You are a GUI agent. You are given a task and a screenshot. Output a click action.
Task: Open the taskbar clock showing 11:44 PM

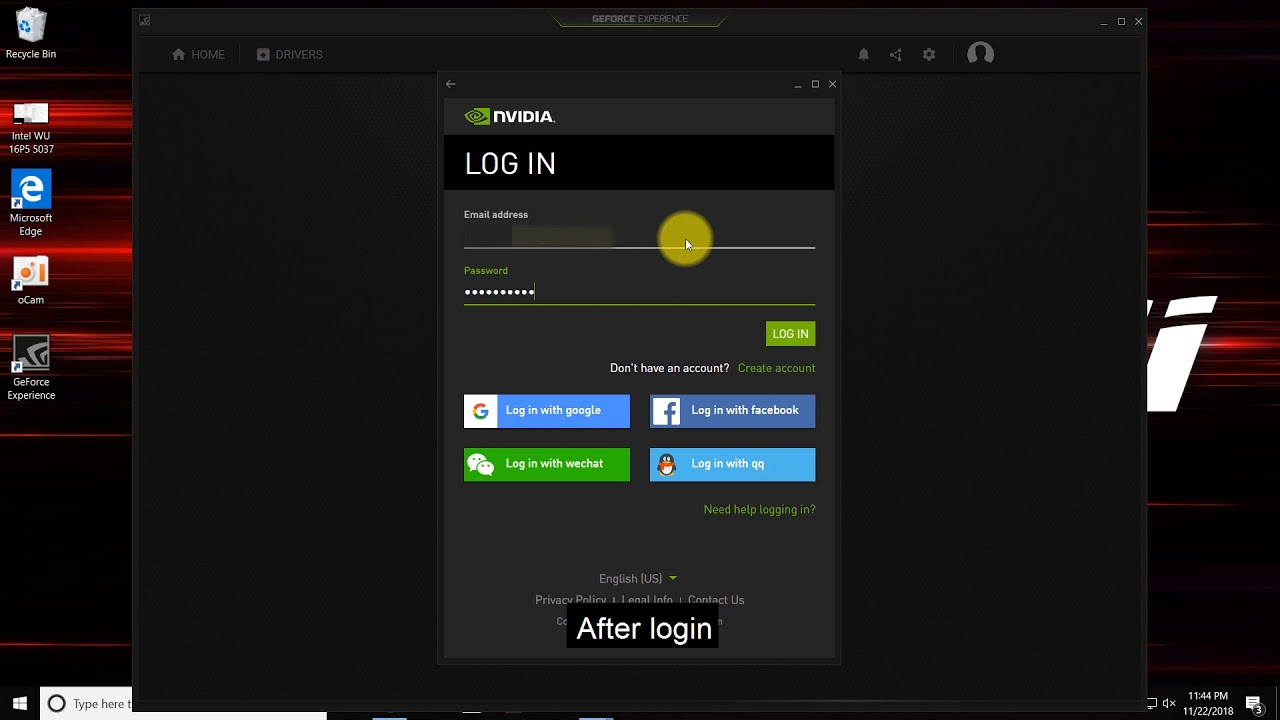pos(1208,704)
